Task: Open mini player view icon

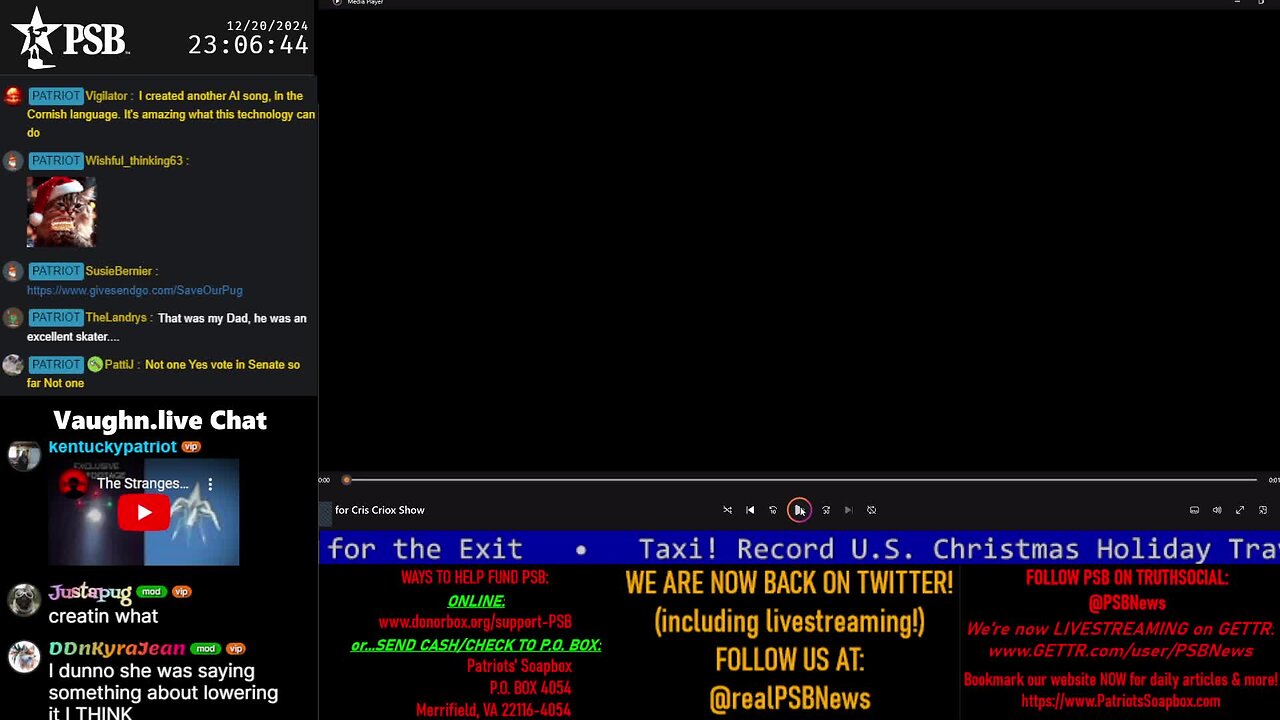Action: click(1263, 510)
